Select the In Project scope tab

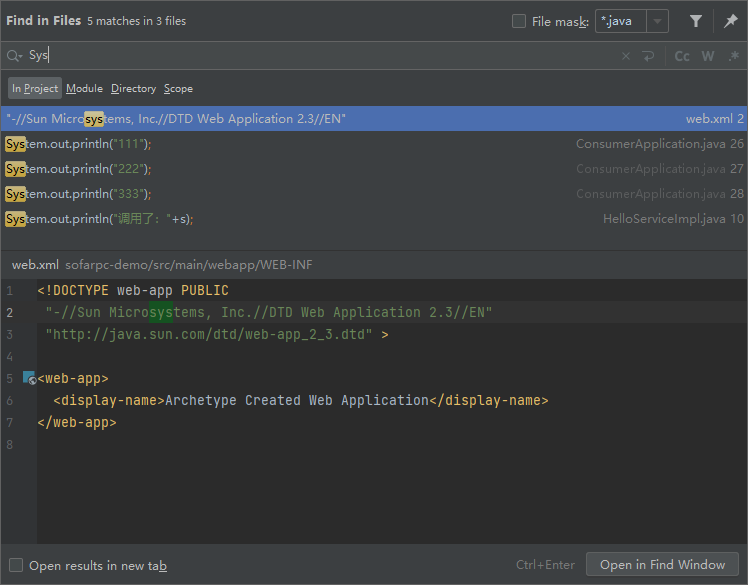(x=35, y=88)
